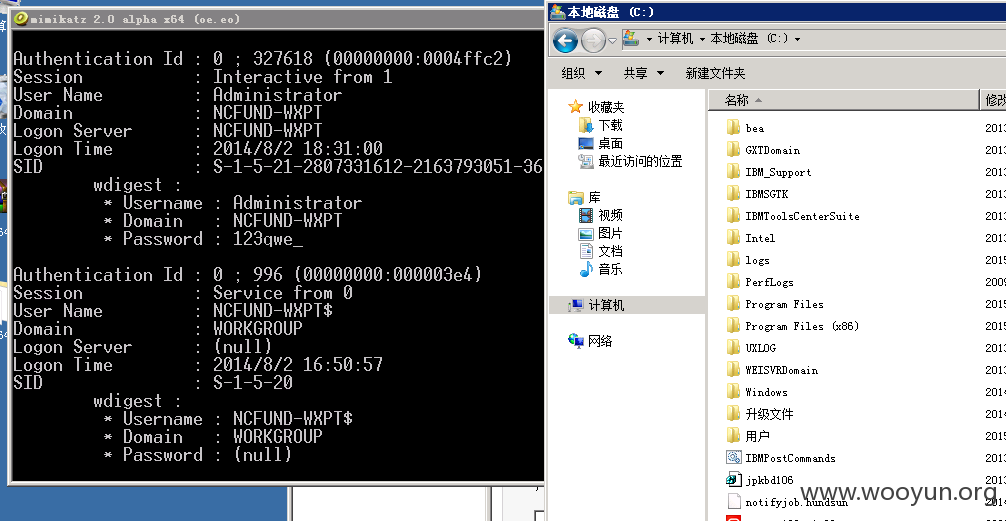Select the IBMPostCommands file icon
The image size is (1006, 521).
click(x=734, y=457)
